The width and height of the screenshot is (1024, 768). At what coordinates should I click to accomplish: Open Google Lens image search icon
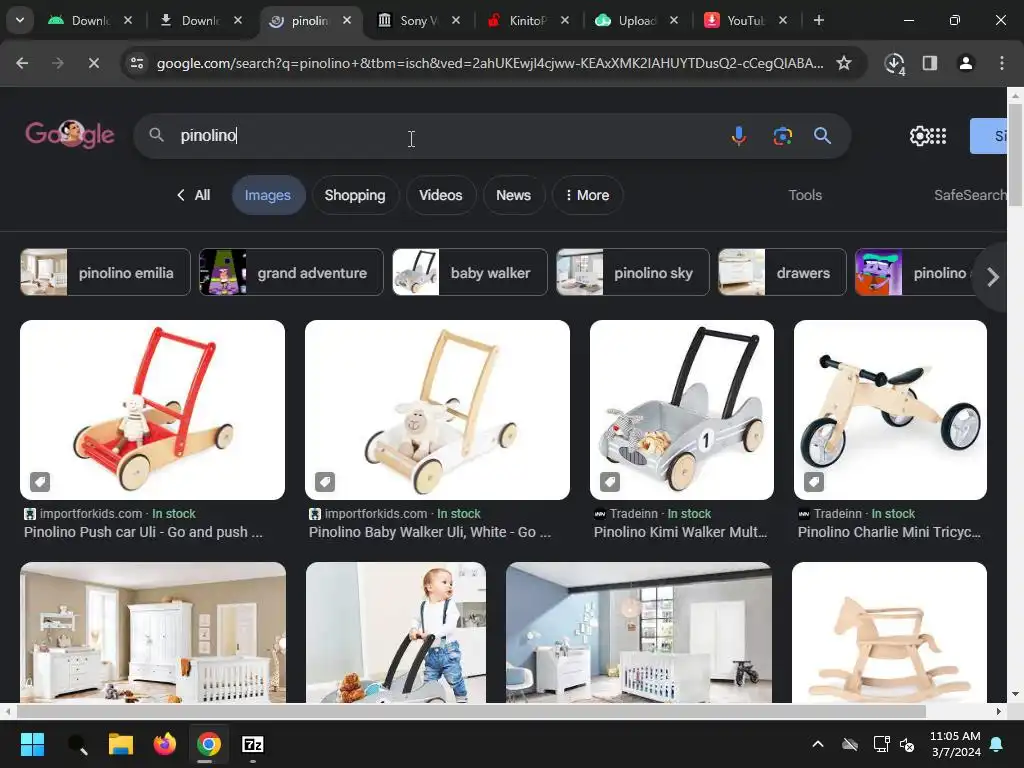782,136
